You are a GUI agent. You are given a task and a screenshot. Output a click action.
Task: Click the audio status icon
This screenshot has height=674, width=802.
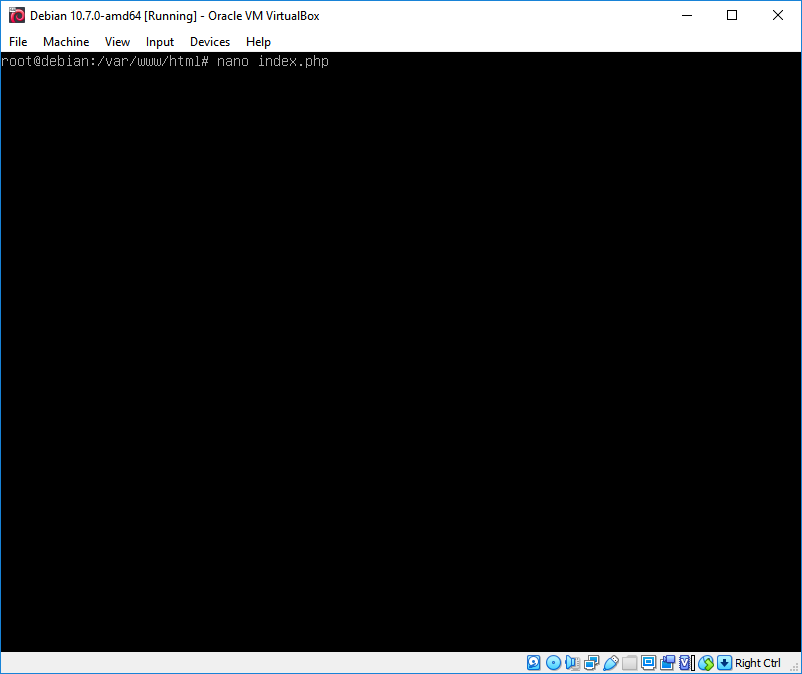(x=572, y=663)
